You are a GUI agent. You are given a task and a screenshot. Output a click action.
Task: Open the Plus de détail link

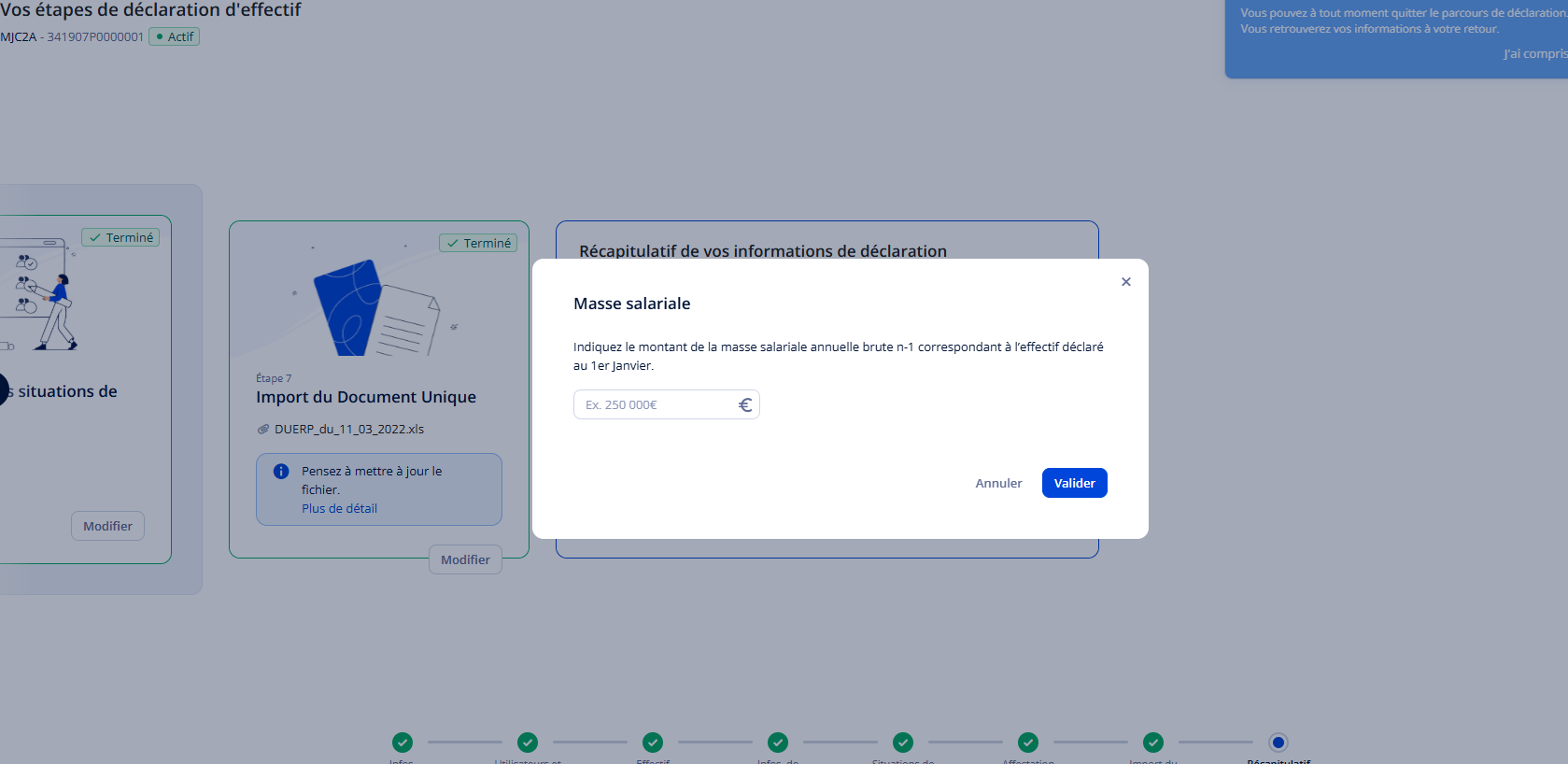pyautogui.click(x=339, y=509)
